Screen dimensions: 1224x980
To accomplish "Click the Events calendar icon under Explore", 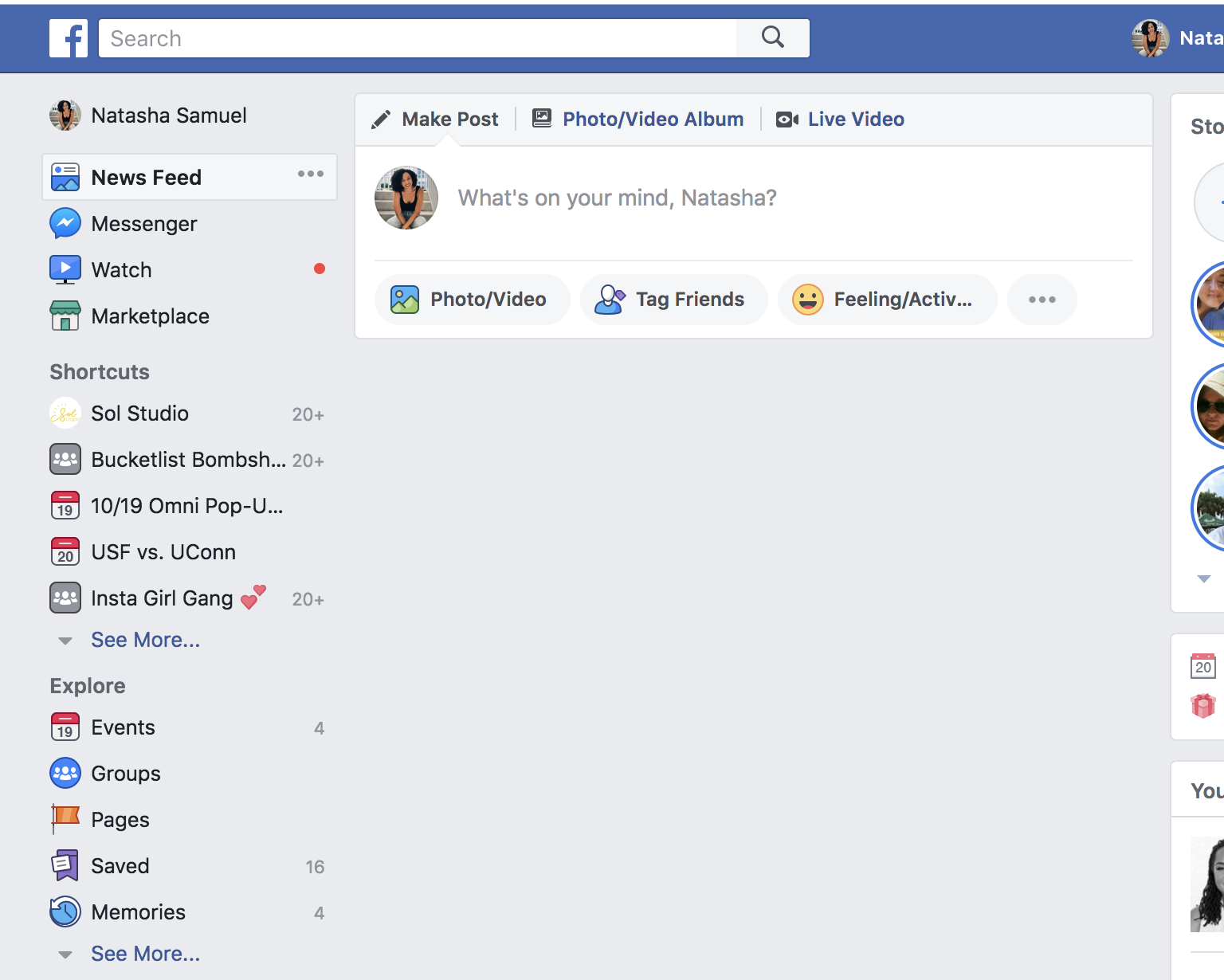I will coord(65,727).
